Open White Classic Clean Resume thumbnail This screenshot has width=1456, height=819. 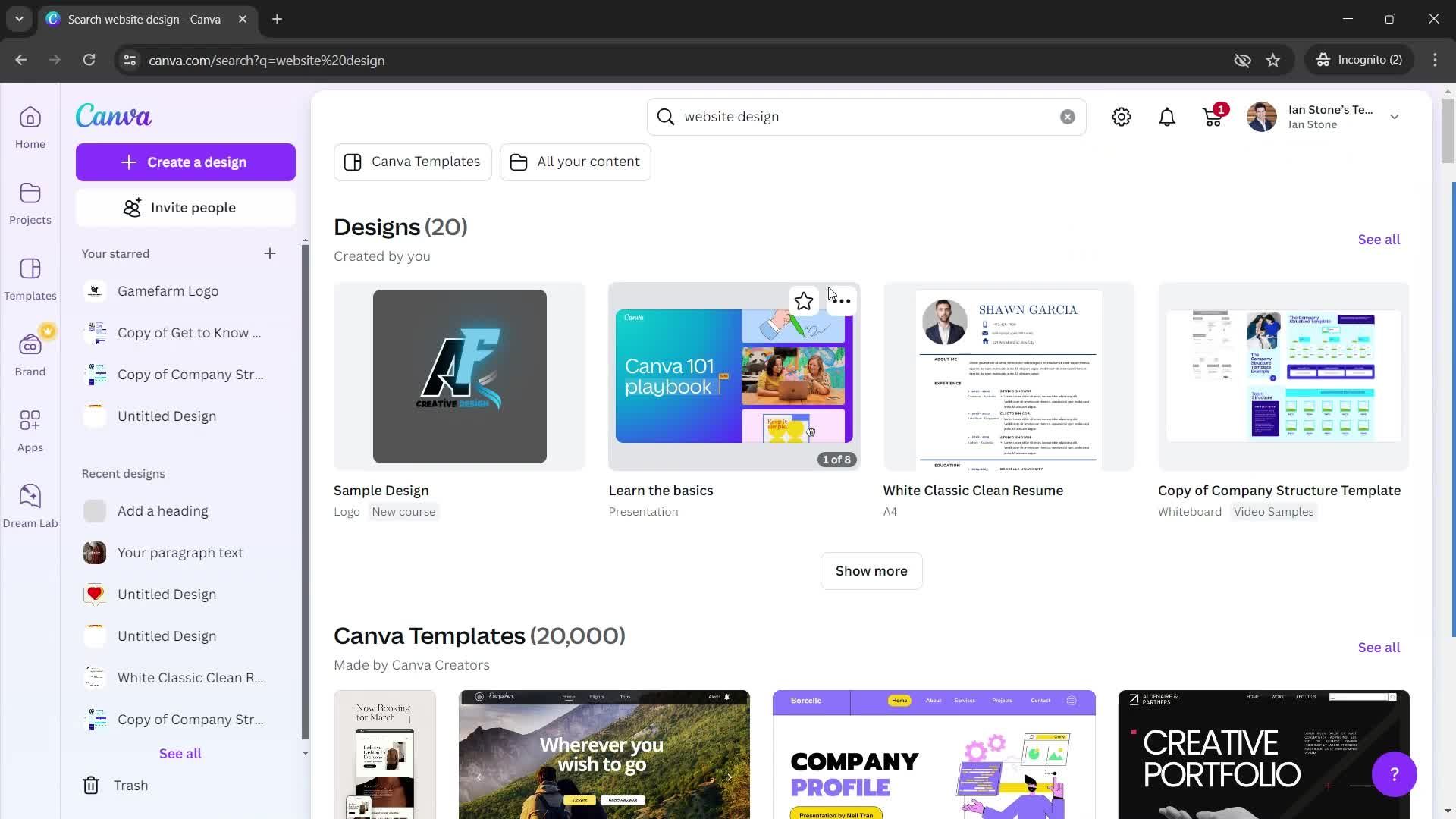(1009, 376)
